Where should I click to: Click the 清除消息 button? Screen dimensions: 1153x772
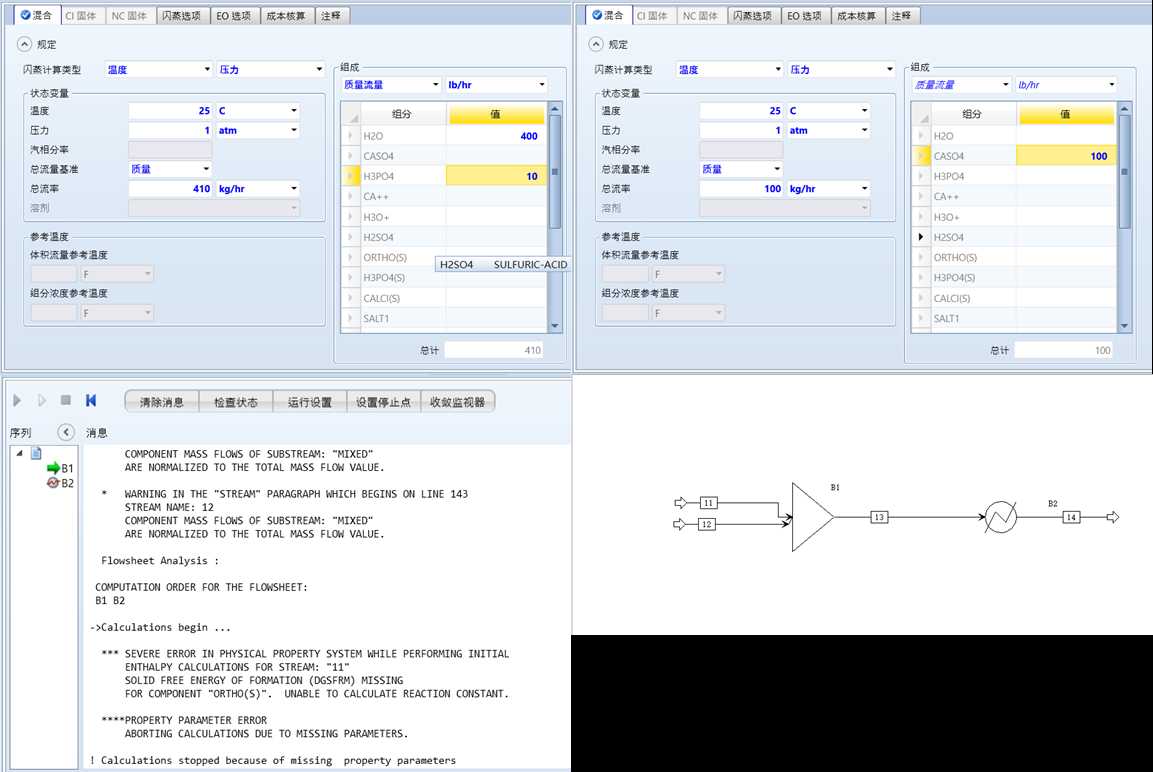tap(161, 402)
